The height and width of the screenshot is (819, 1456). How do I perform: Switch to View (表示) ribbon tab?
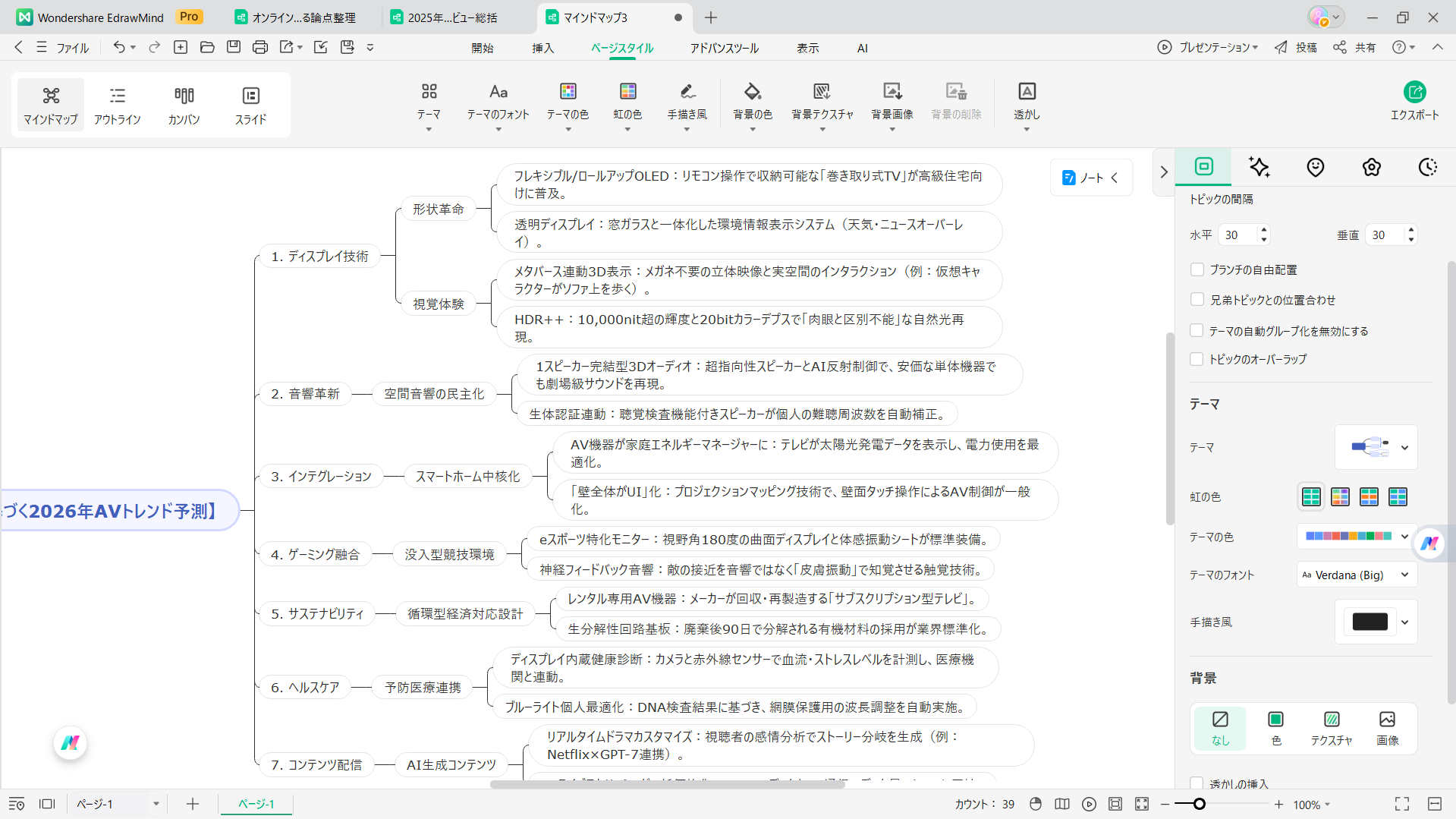pyautogui.click(x=808, y=48)
